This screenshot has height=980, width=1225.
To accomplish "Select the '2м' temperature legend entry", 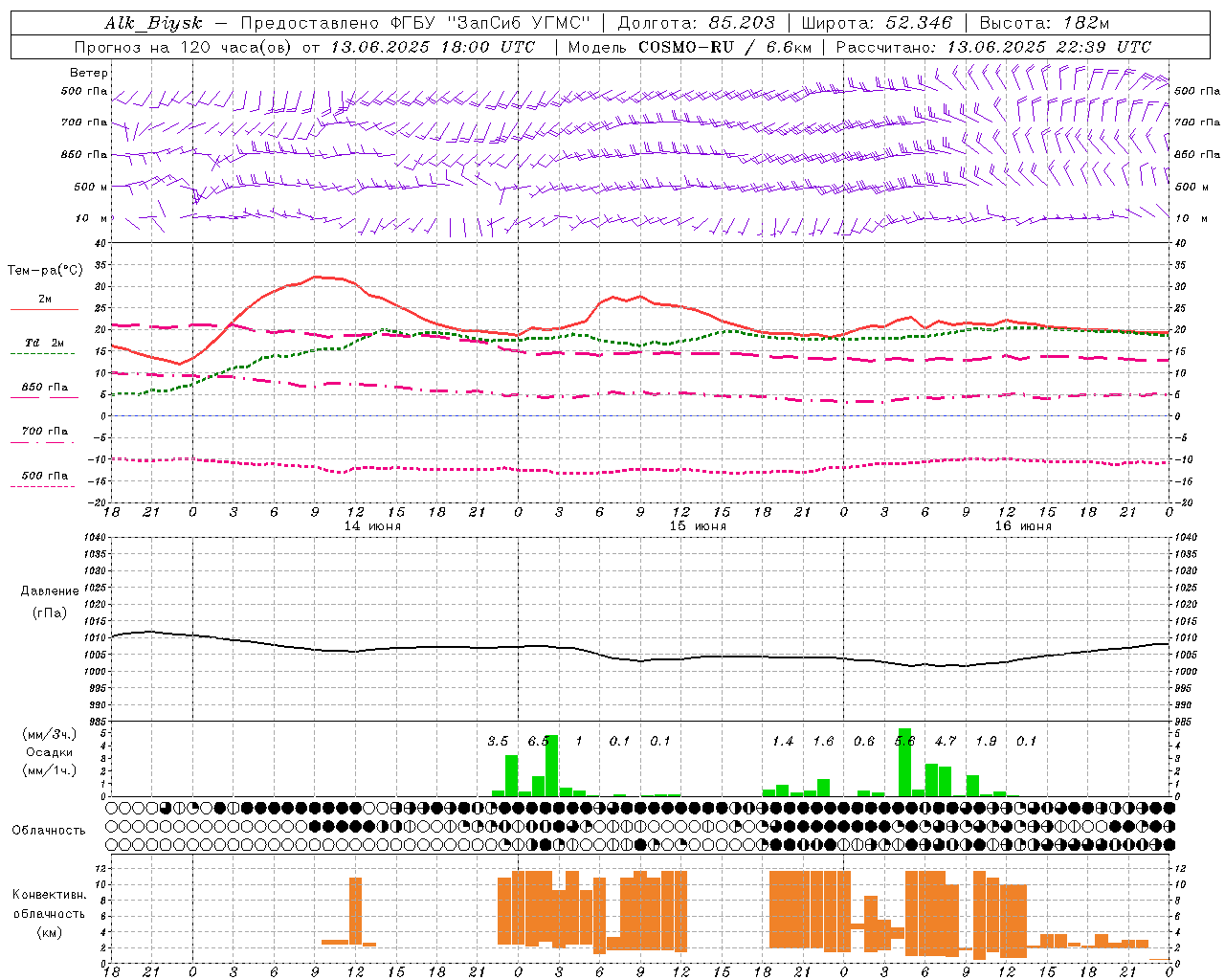I will click(45, 300).
